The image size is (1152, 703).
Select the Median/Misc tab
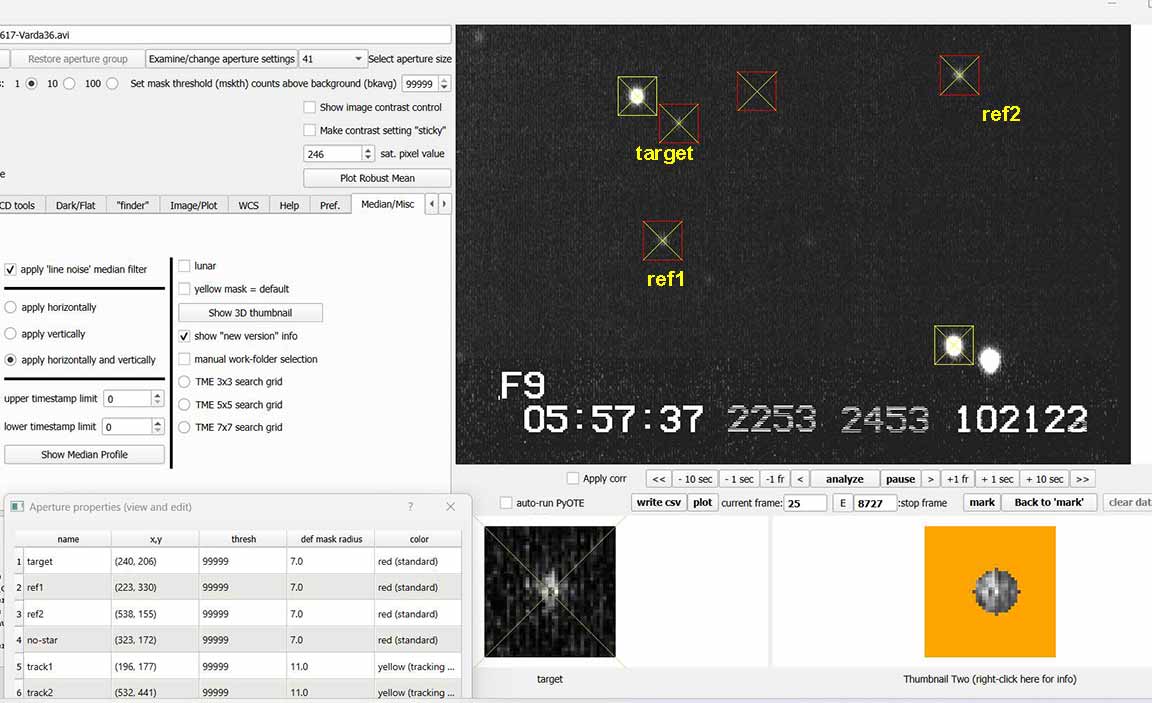point(387,204)
